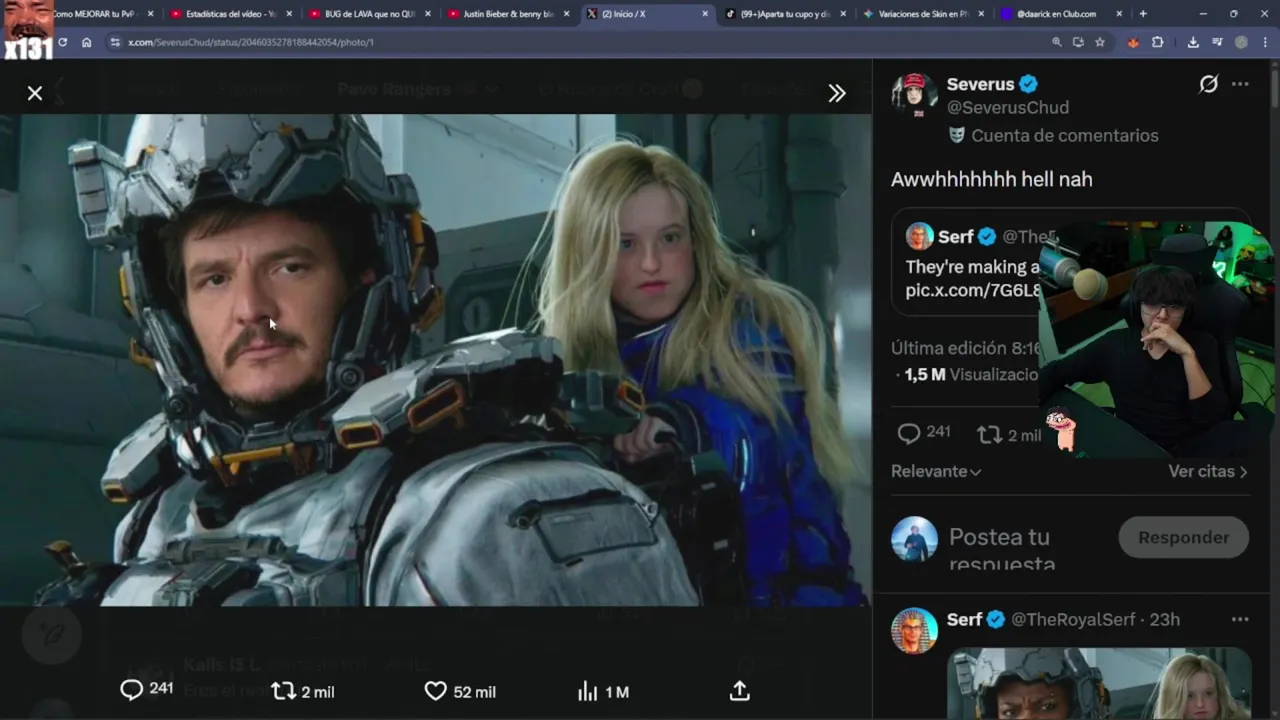Image resolution: width=1280 pixels, height=720 pixels.
Task: Click the address bar URL
Action: click(x=251, y=42)
